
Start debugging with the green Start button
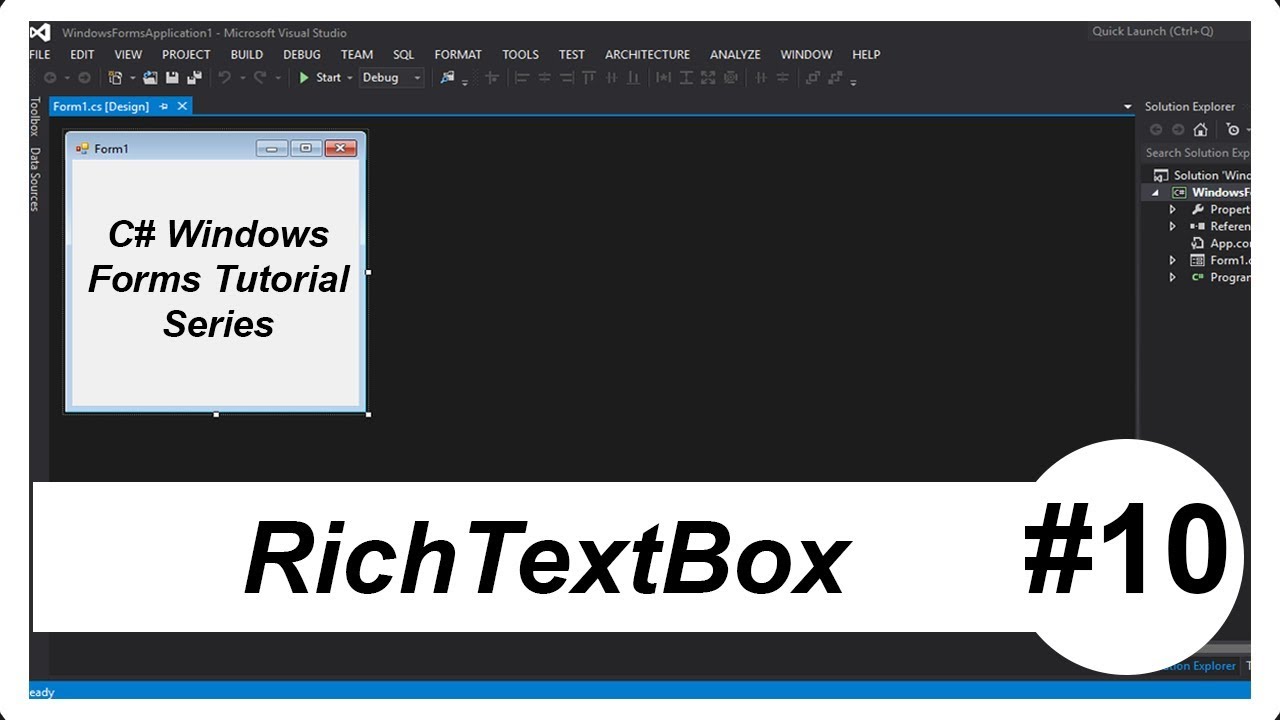pos(321,78)
